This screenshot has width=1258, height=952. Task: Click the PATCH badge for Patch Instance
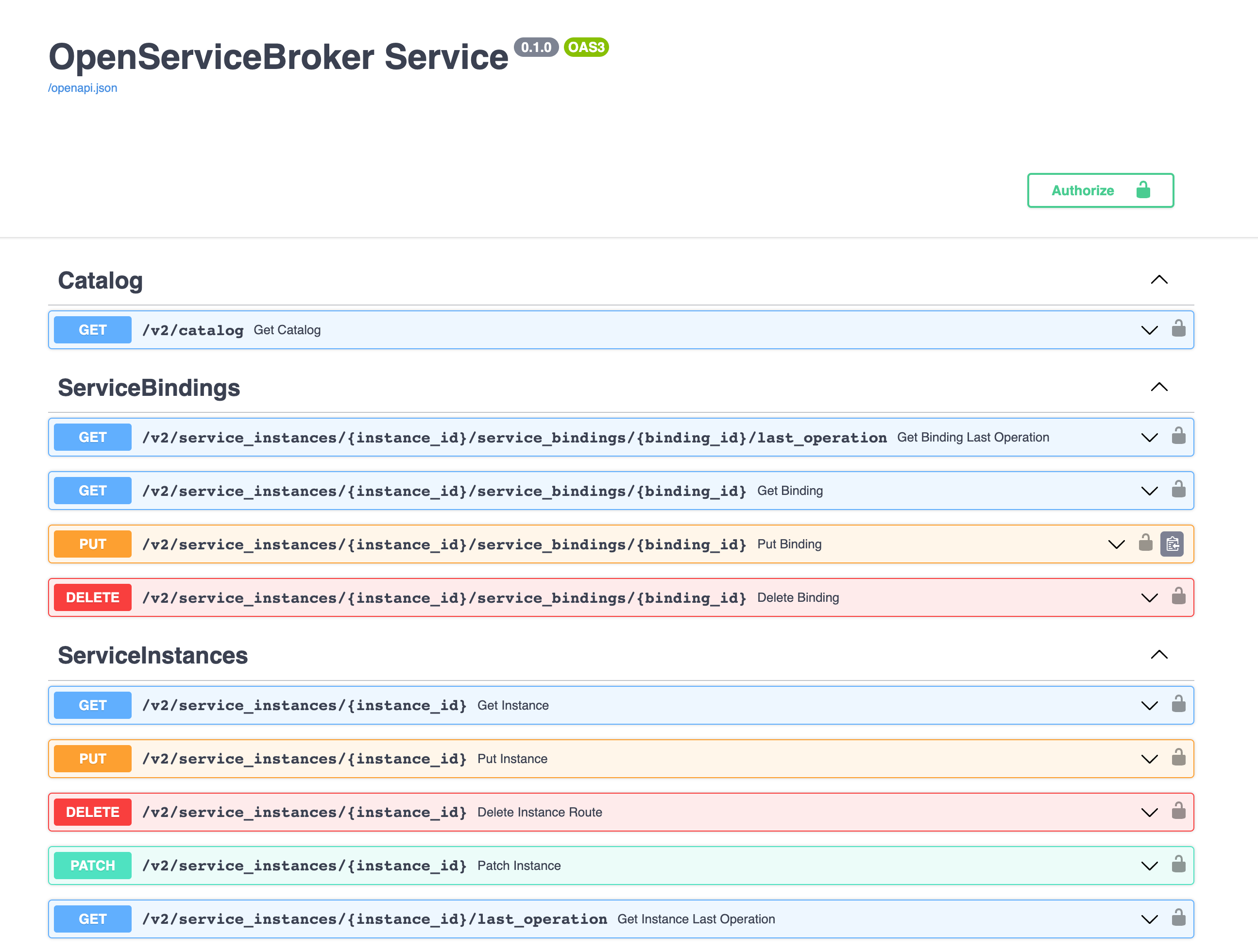tap(93, 866)
